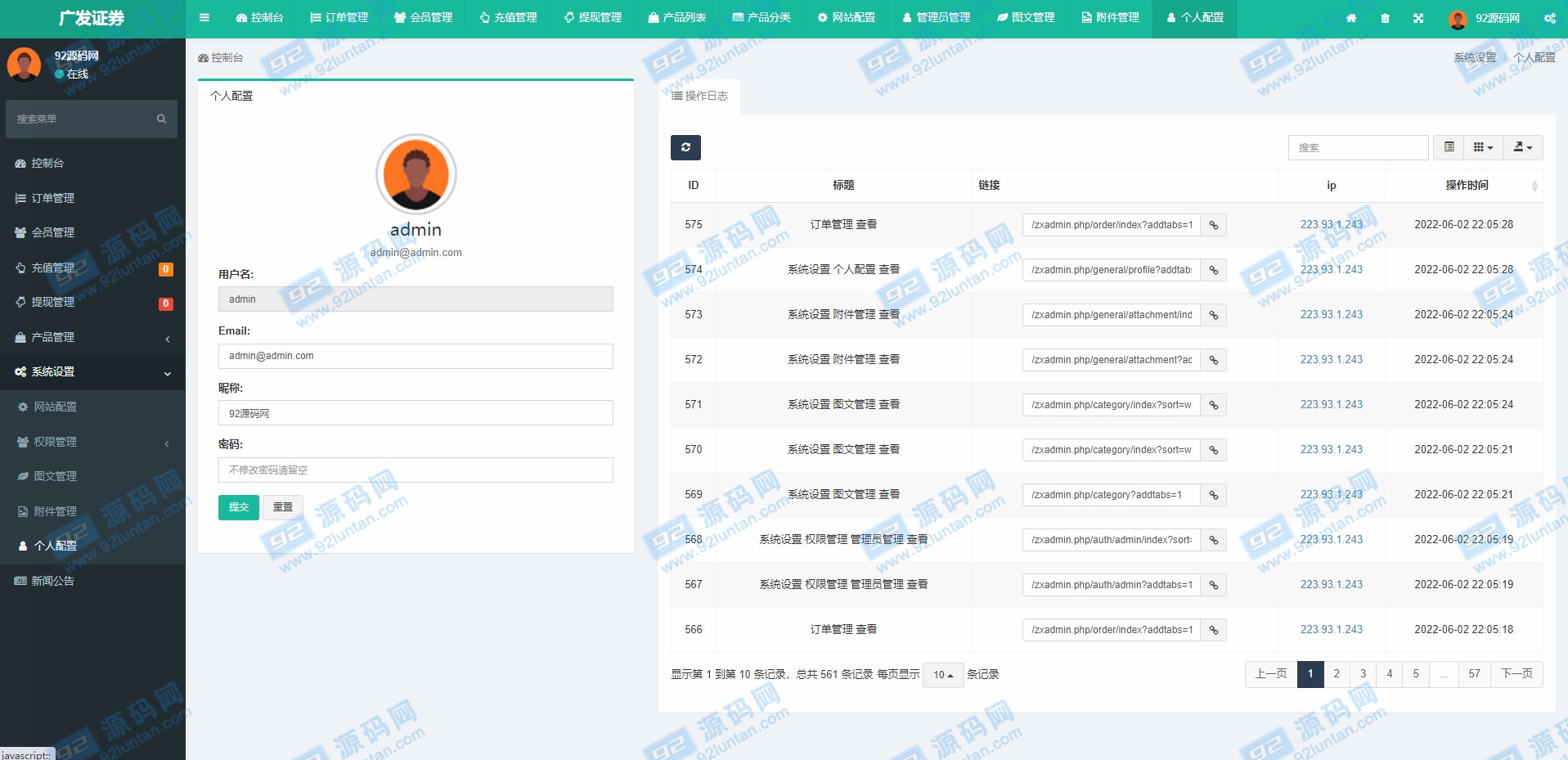Toggle the table card view button
Screen dimensions: 1568x760
1449,147
